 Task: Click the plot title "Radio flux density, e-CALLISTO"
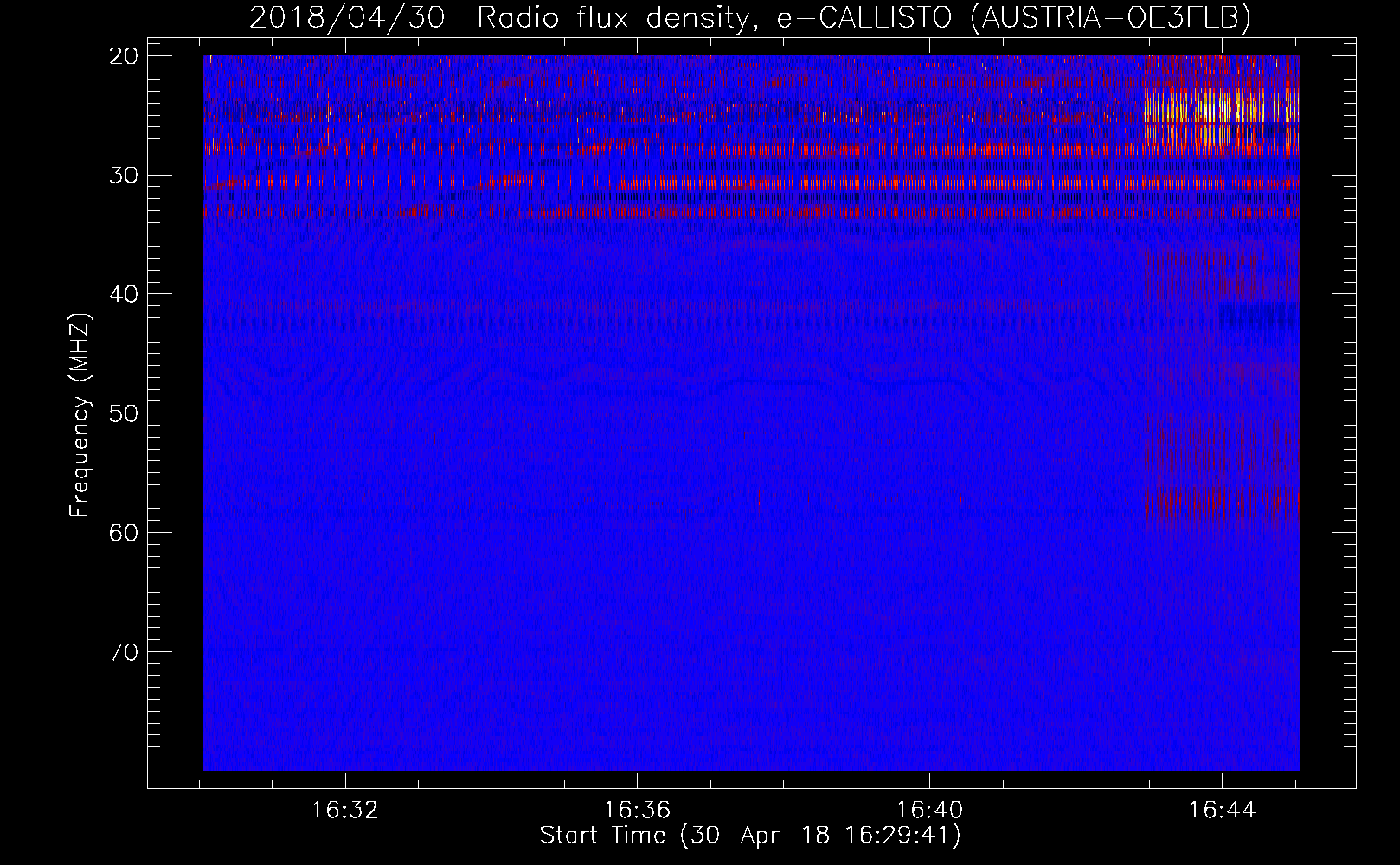click(x=714, y=17)
